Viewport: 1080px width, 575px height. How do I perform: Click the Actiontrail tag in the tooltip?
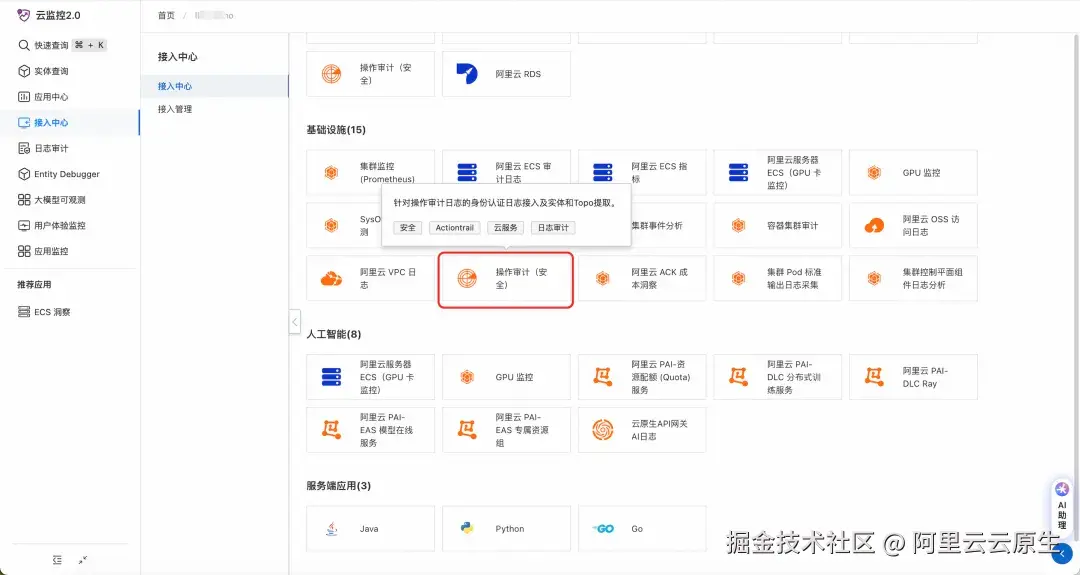(x=455, y=228)
